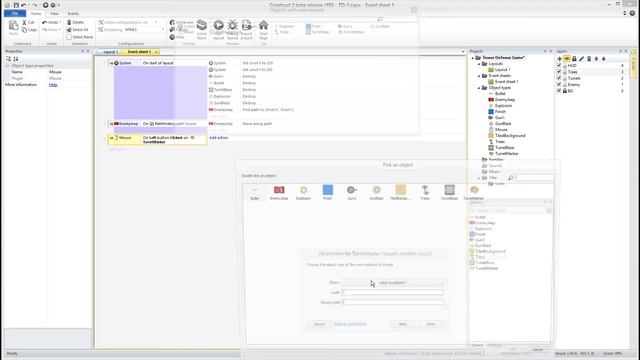The height and width of the screenshot is (360, 640).
Task: Switch to the View ribbon tab
Action: pos(54,13)
